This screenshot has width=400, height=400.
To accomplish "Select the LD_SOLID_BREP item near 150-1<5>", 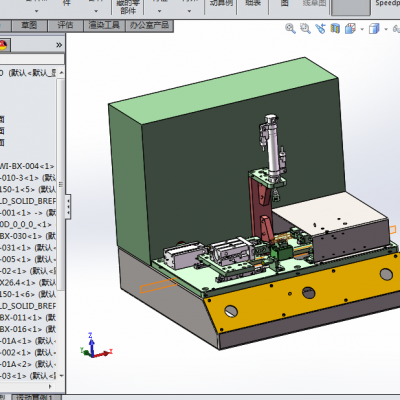I will pos(28,201).
